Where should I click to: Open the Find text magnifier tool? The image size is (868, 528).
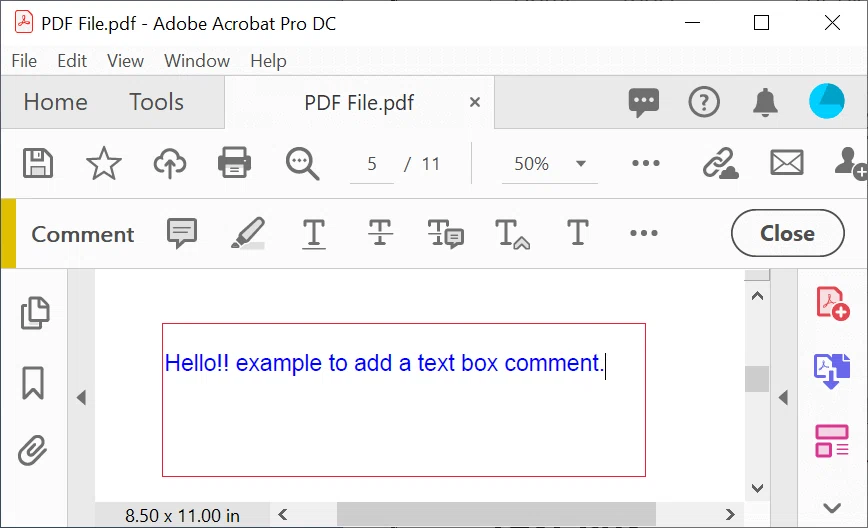(302, 164)
